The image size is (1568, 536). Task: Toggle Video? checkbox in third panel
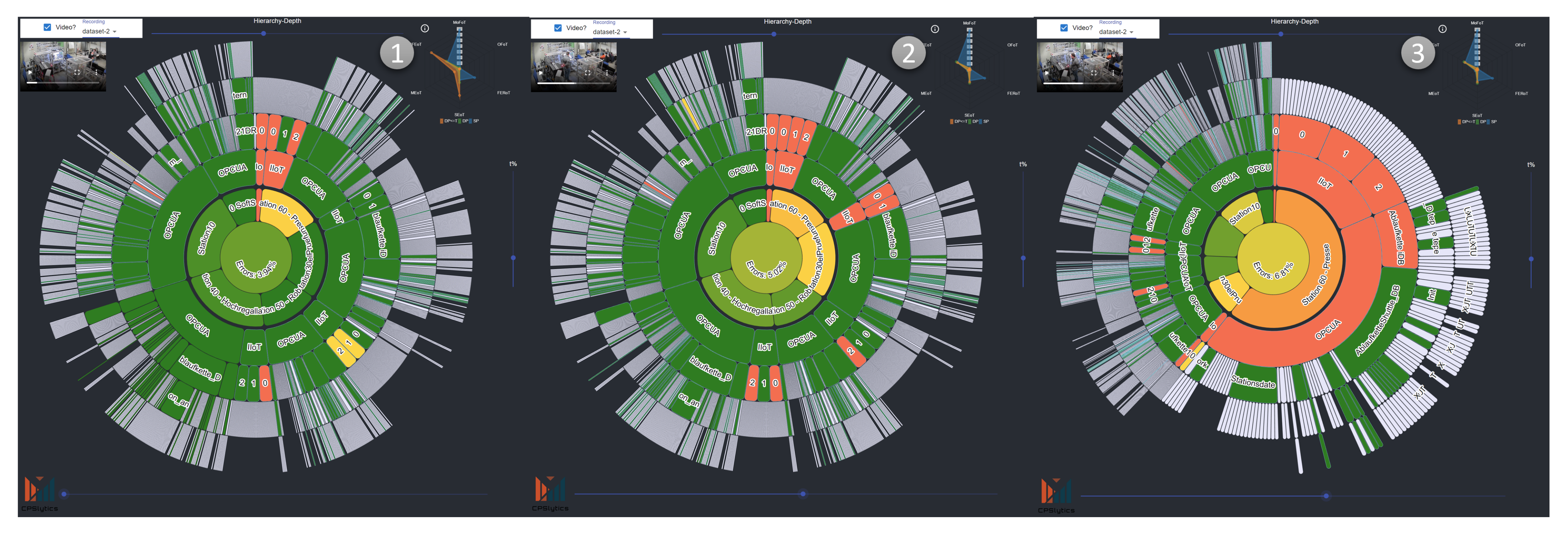pyautogui.click(x=1064, y=28)
